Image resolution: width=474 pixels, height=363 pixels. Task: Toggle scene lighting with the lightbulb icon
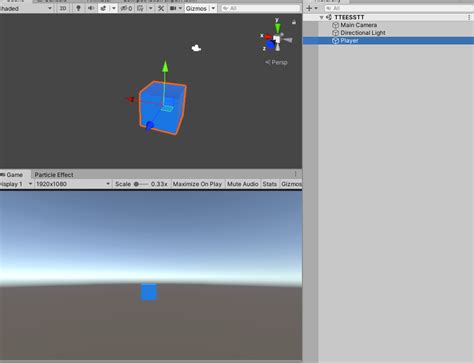(78, 8)
